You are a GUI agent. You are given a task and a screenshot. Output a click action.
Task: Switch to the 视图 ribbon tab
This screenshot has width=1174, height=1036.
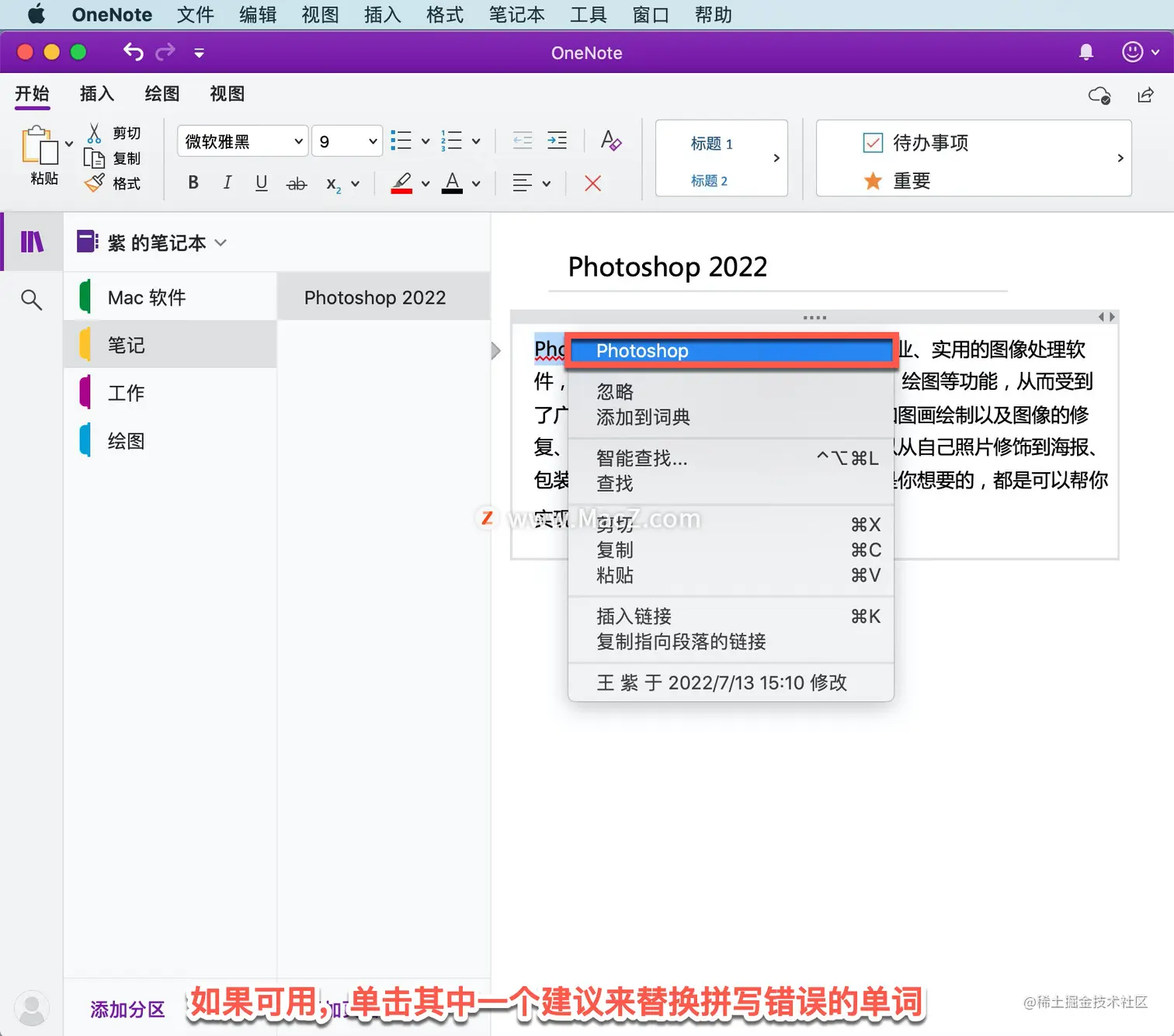pyautogui.click(x=228, y=94)
